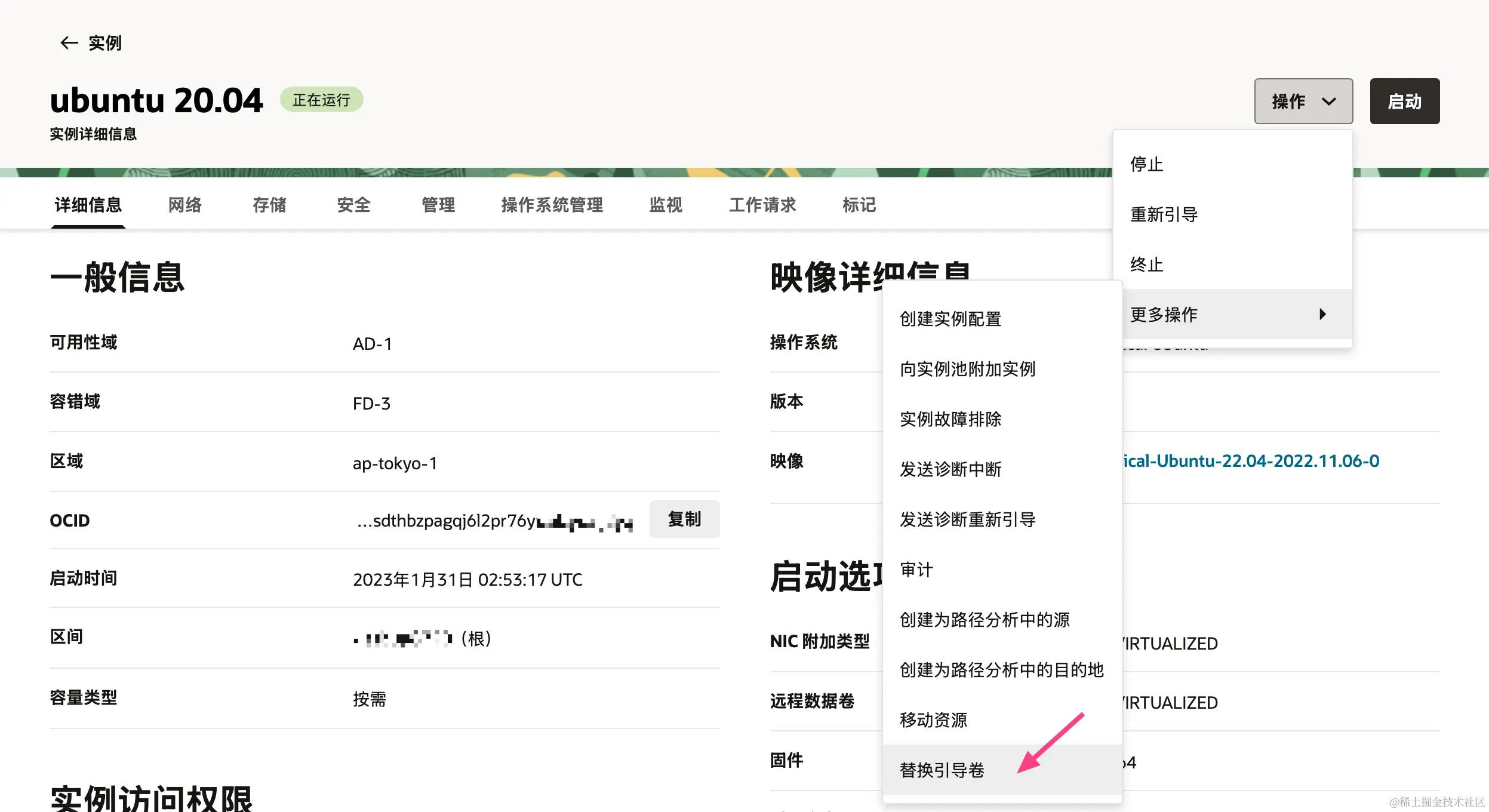Copy the OCID with 复制 button

pyautogui.click(x=684, y=519)
